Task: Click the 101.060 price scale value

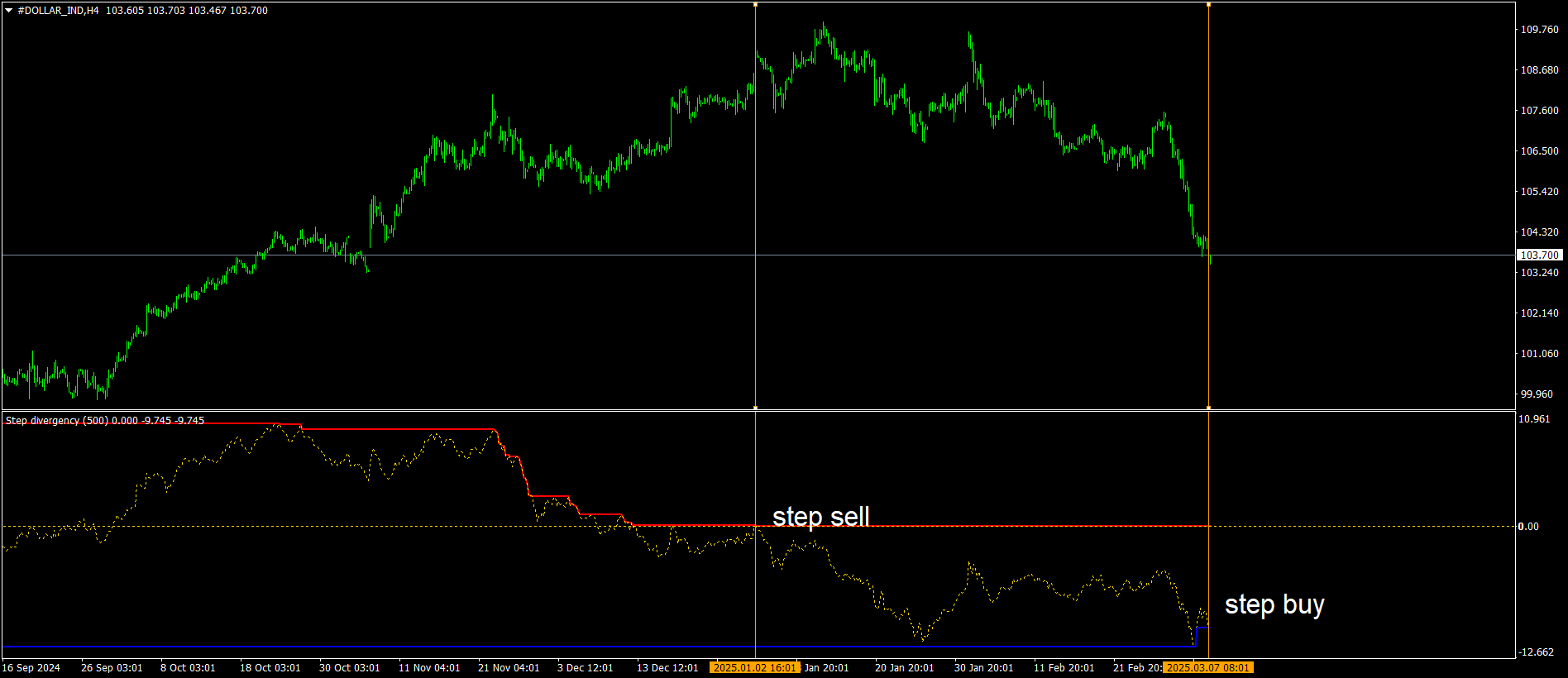Action: coord(1540,354)
